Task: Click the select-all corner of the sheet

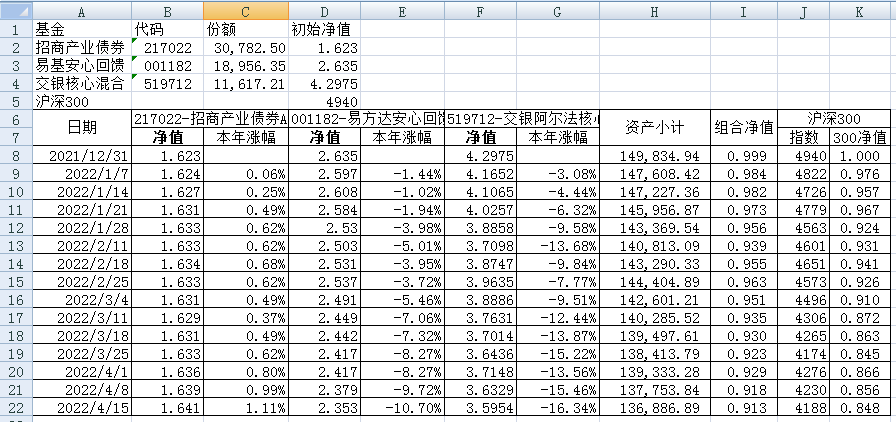Action: (x=16, y=10)
